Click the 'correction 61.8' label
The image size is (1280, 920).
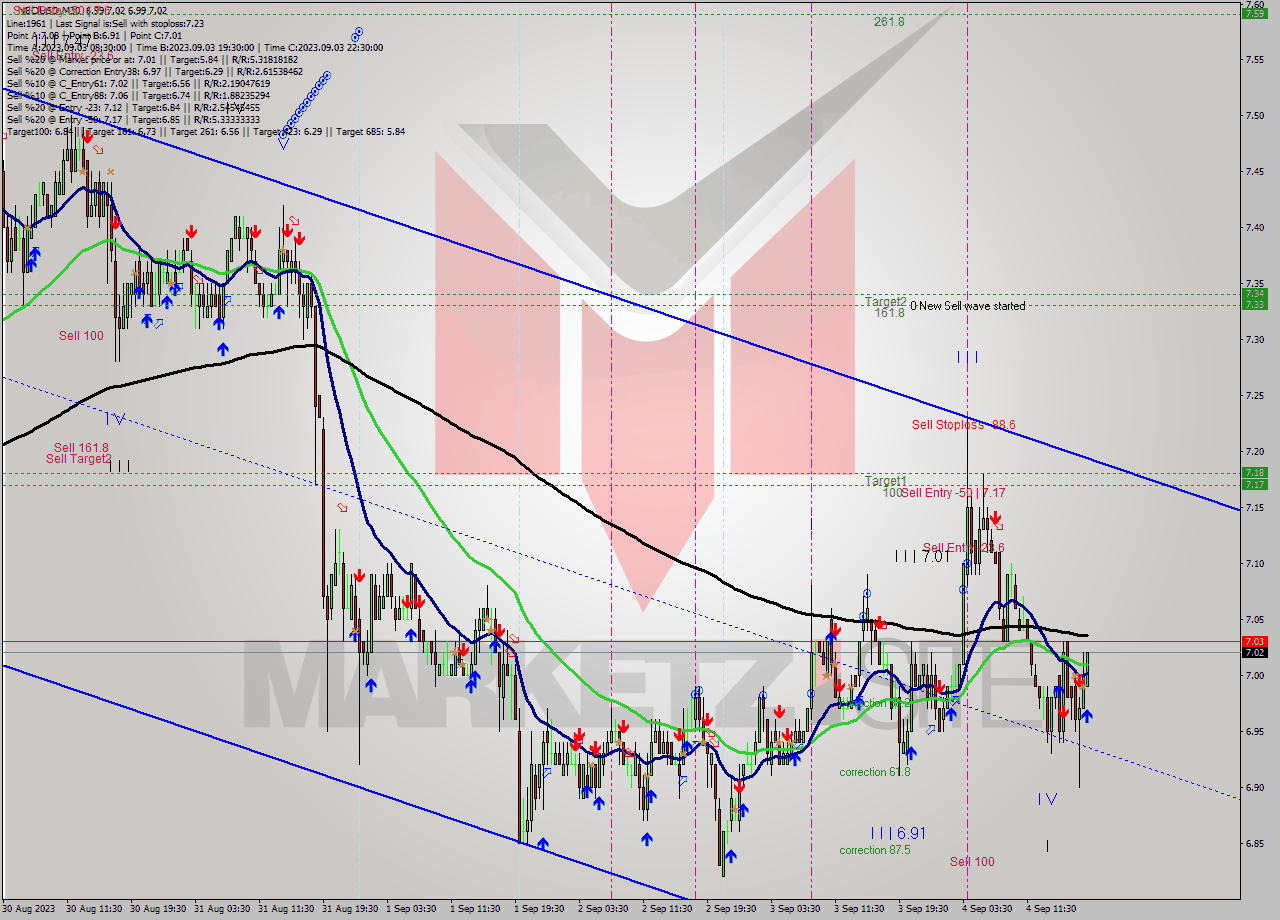[875, 772]
